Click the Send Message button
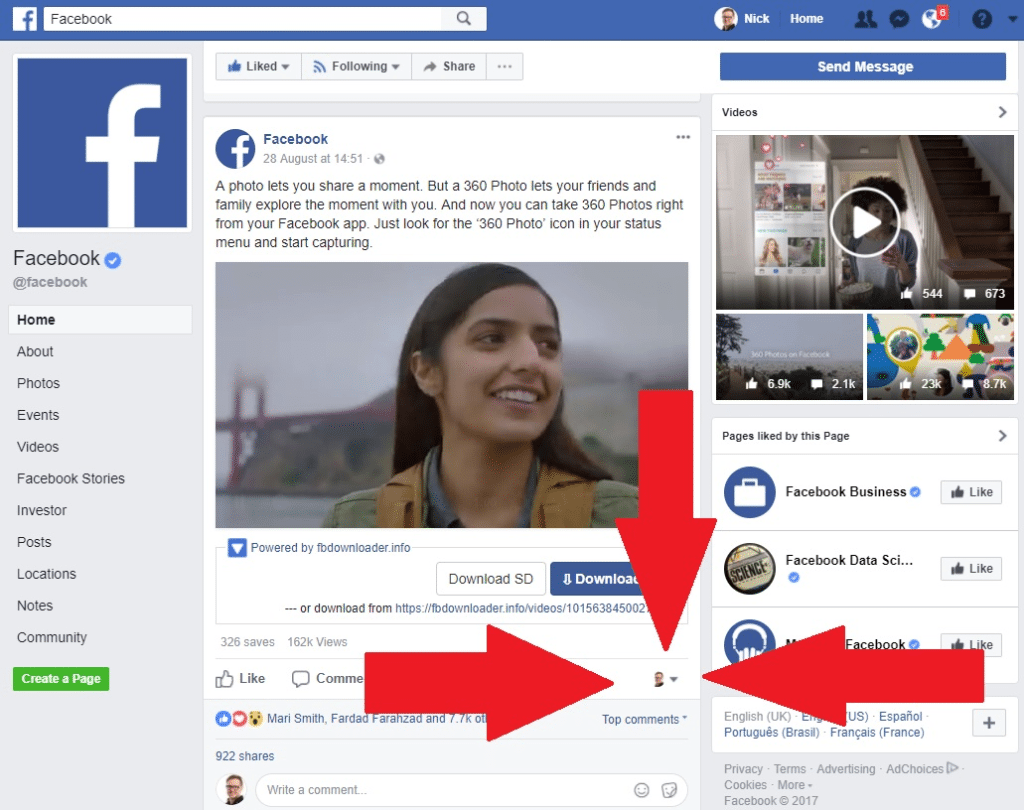 coord(862,66)
